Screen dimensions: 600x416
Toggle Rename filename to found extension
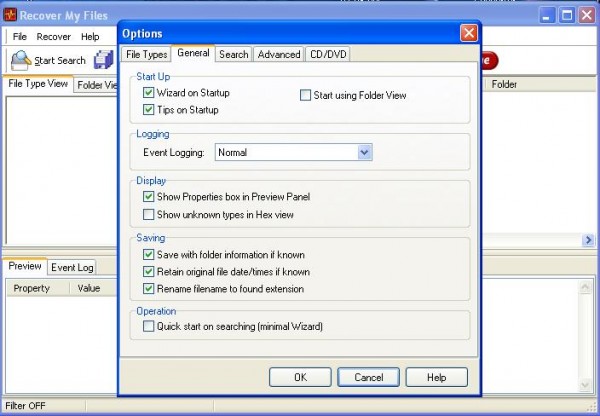pyautogui.click(x=148, y=289)
